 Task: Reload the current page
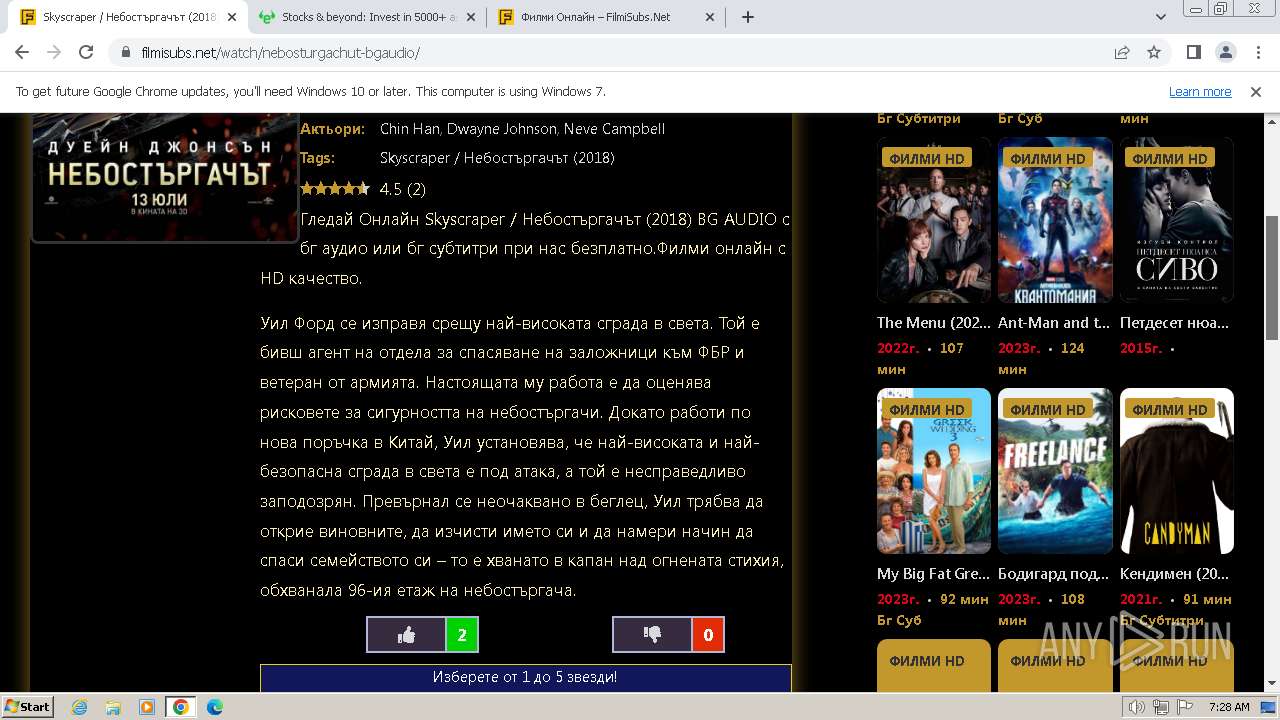(86, 52)
